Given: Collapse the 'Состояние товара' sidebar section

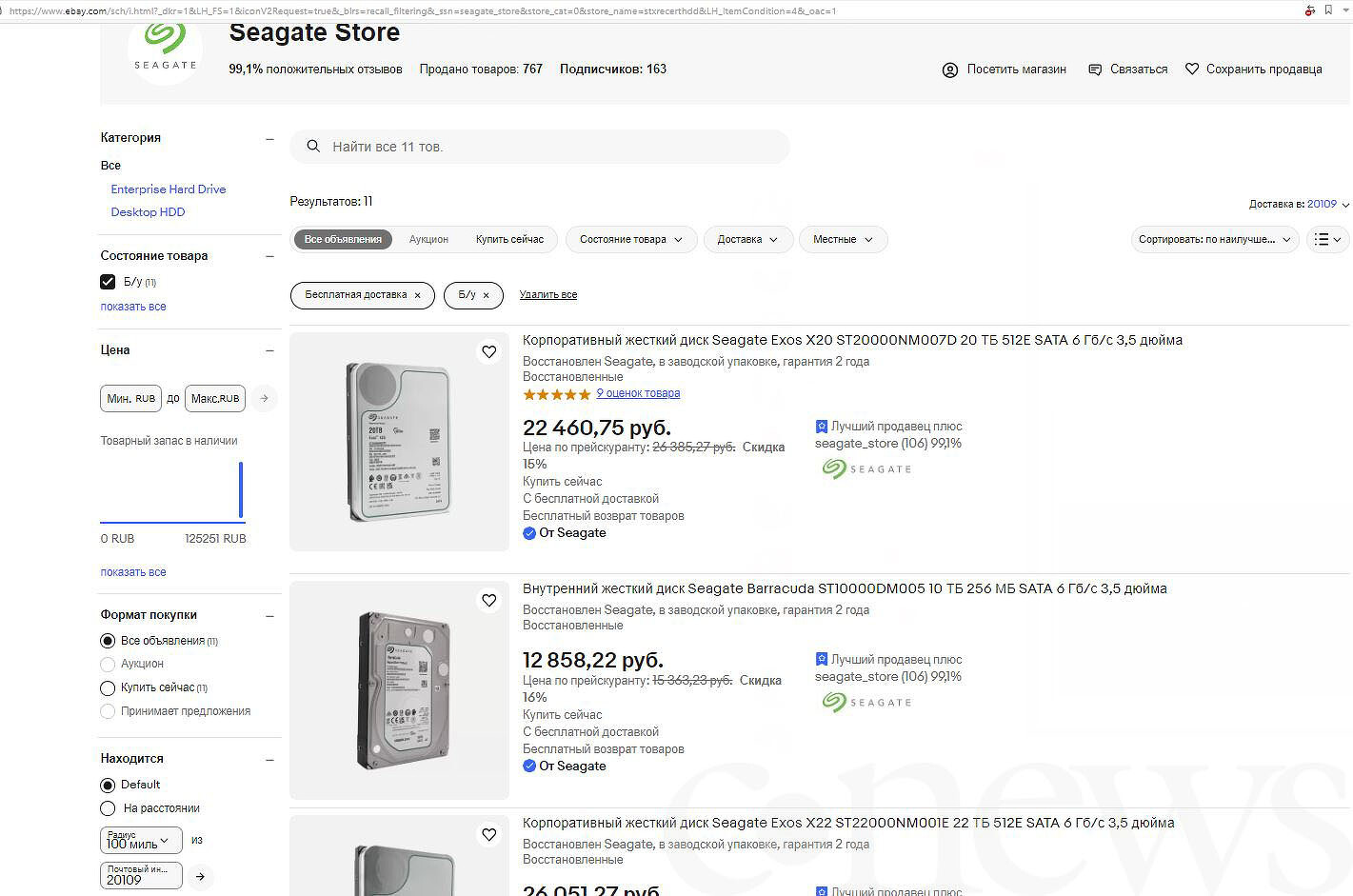Looking at the screenshot, I should point(270,256).
